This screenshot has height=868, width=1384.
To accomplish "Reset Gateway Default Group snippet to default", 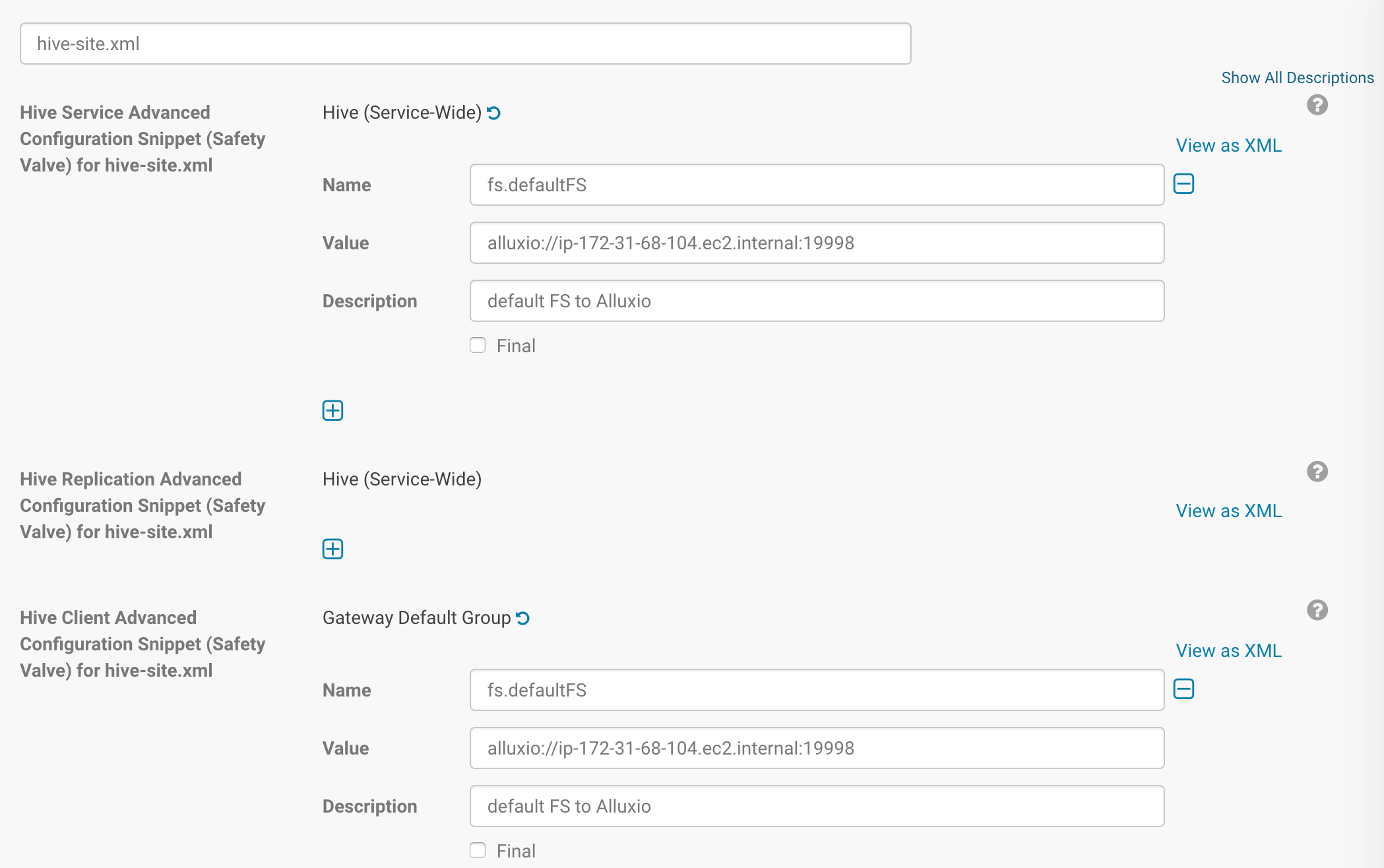I will click(523, 619).
